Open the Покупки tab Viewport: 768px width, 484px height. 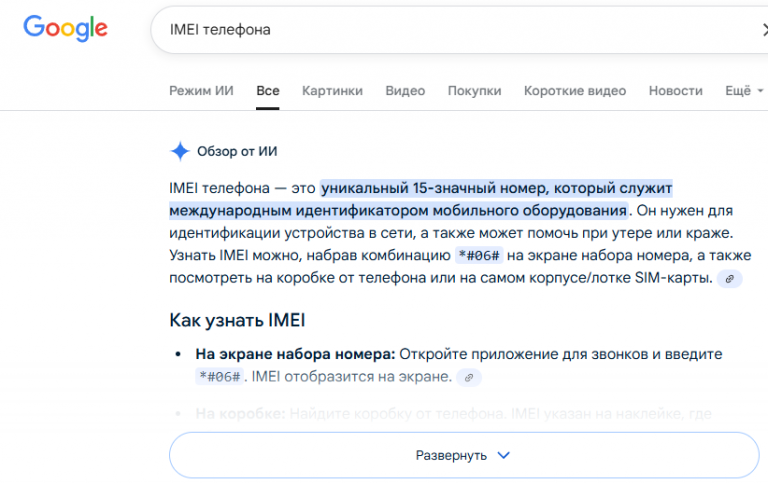coord(474,90)
